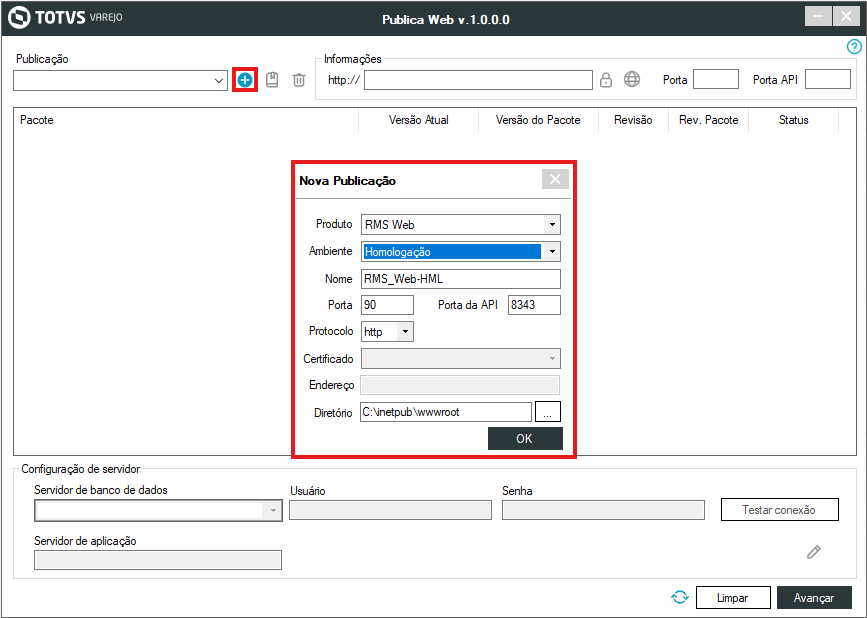Viewport: 867px width, 618px height.
Task: Click the Testar conexão button
Action: 780,510
